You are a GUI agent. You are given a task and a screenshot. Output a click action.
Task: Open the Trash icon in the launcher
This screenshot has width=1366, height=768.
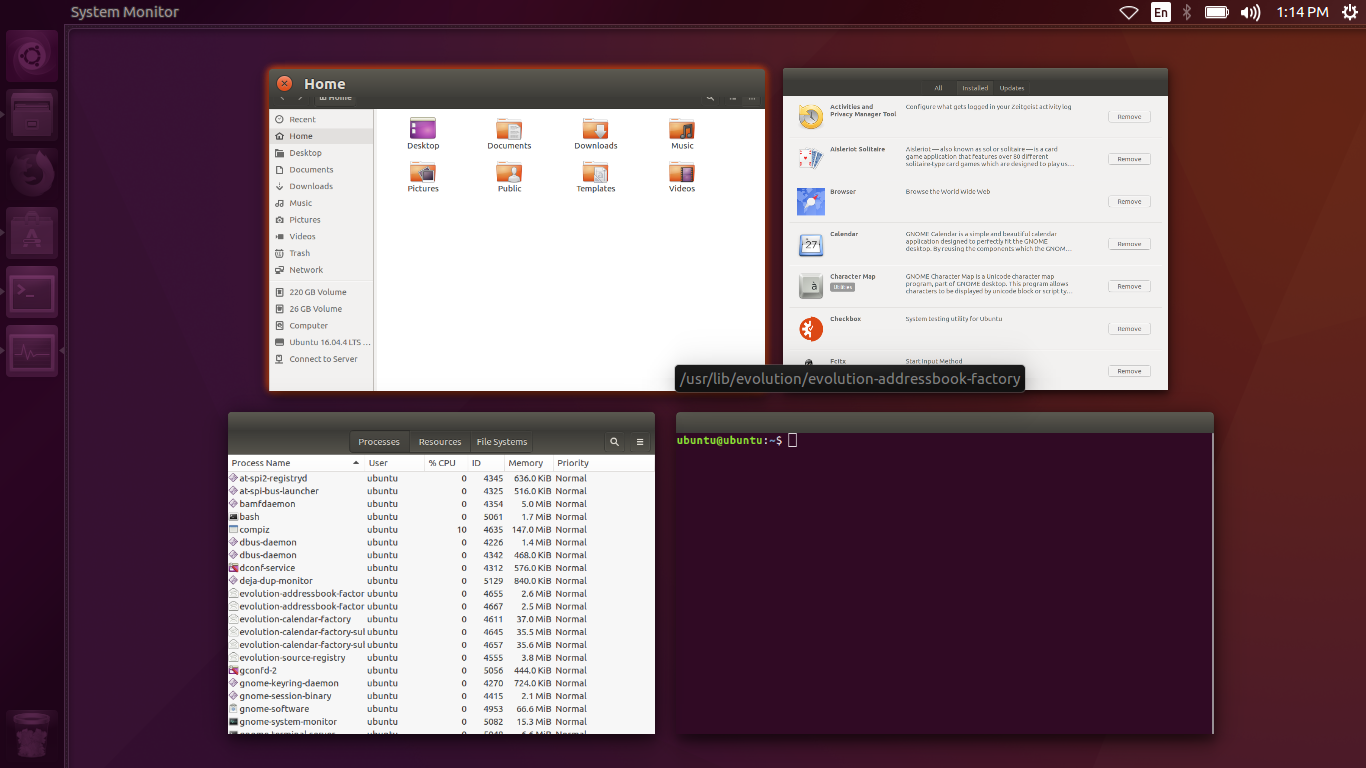(32, 737)
